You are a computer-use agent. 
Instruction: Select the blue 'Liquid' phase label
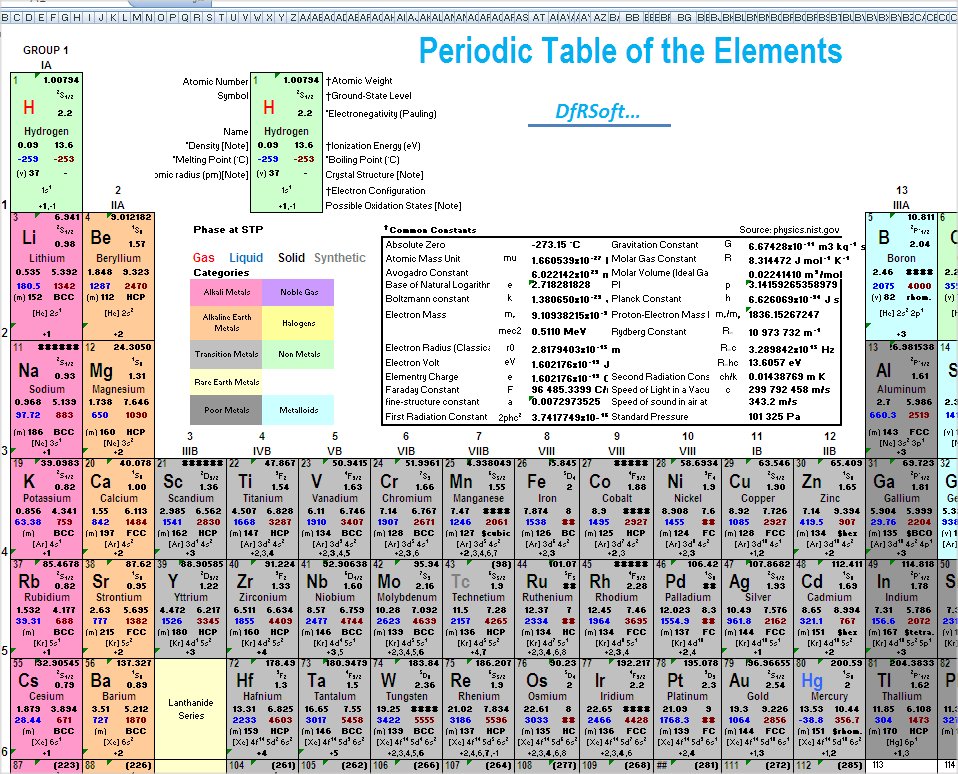click(246, 258)
